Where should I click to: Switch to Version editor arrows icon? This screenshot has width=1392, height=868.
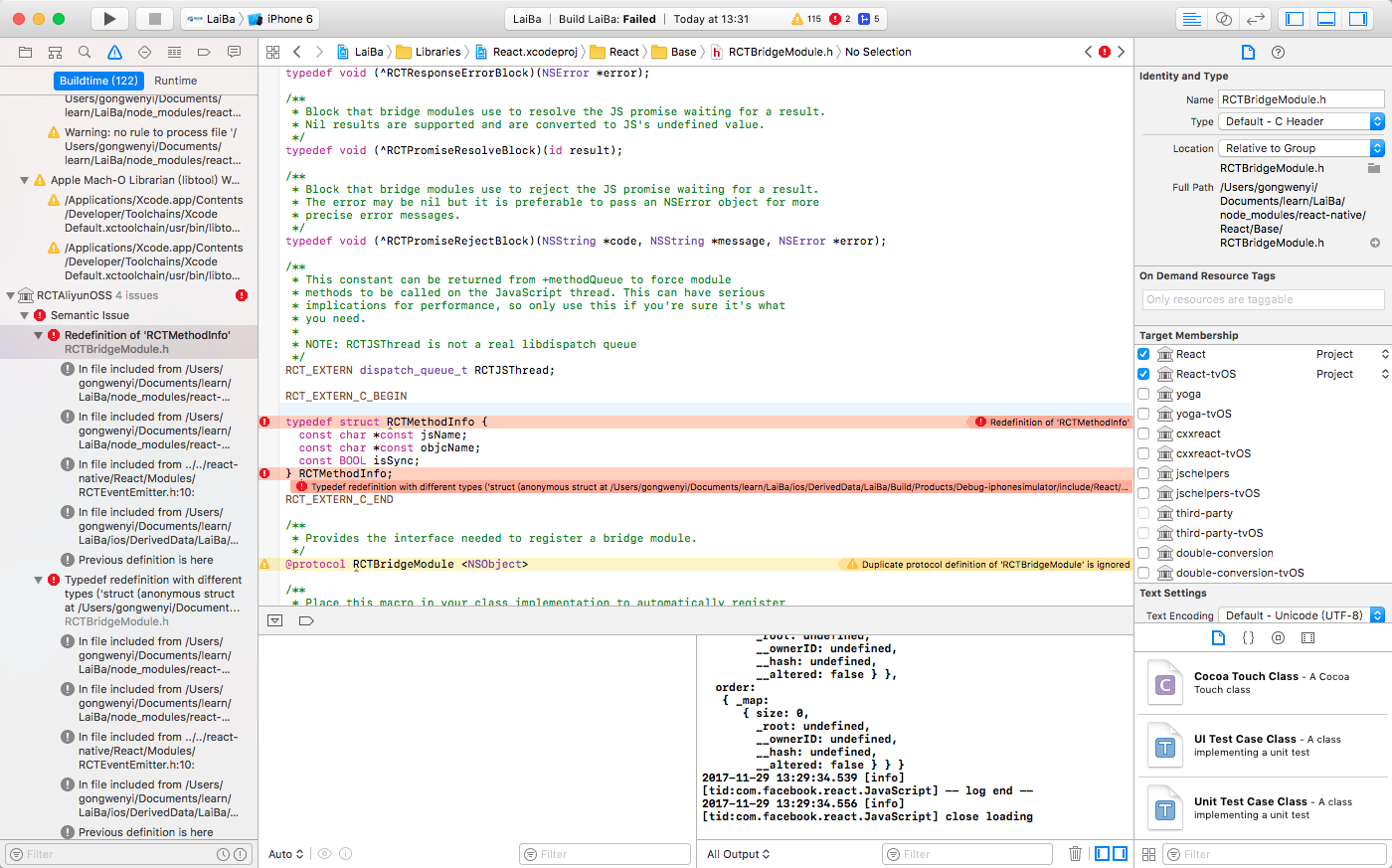click(x=1256, y=19)
